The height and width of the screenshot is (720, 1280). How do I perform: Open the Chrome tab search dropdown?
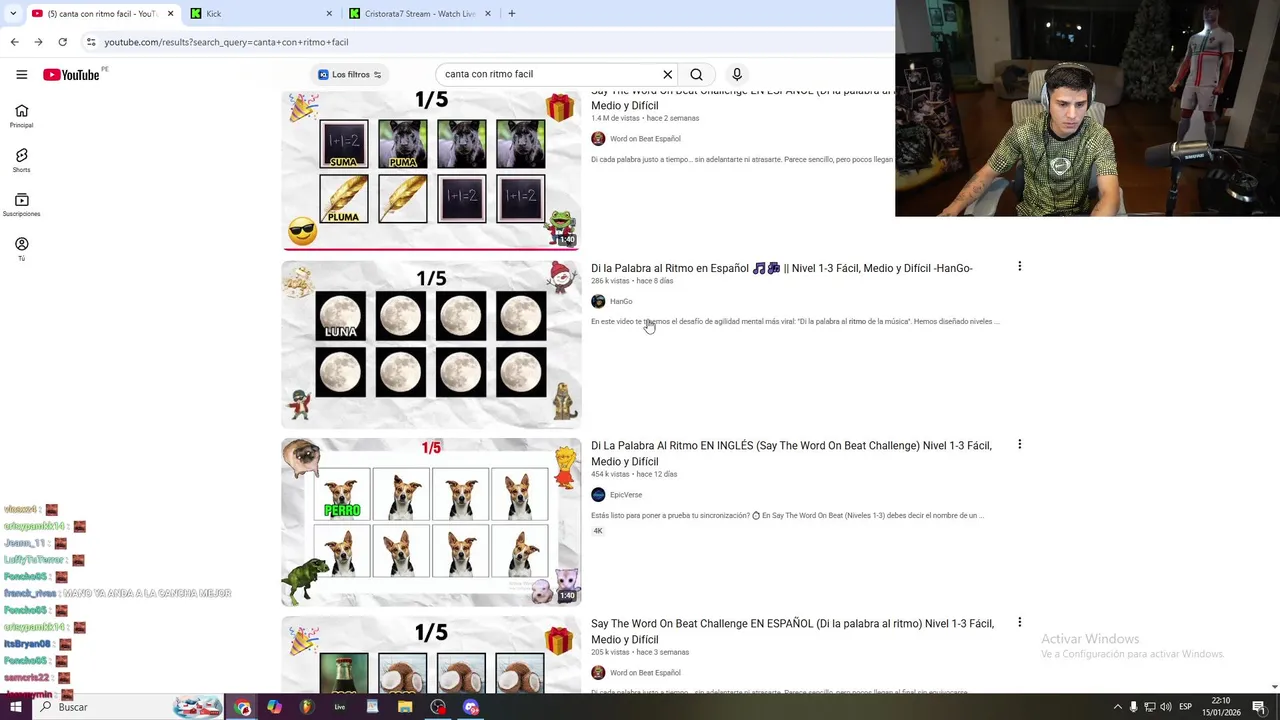coord(13,13)
